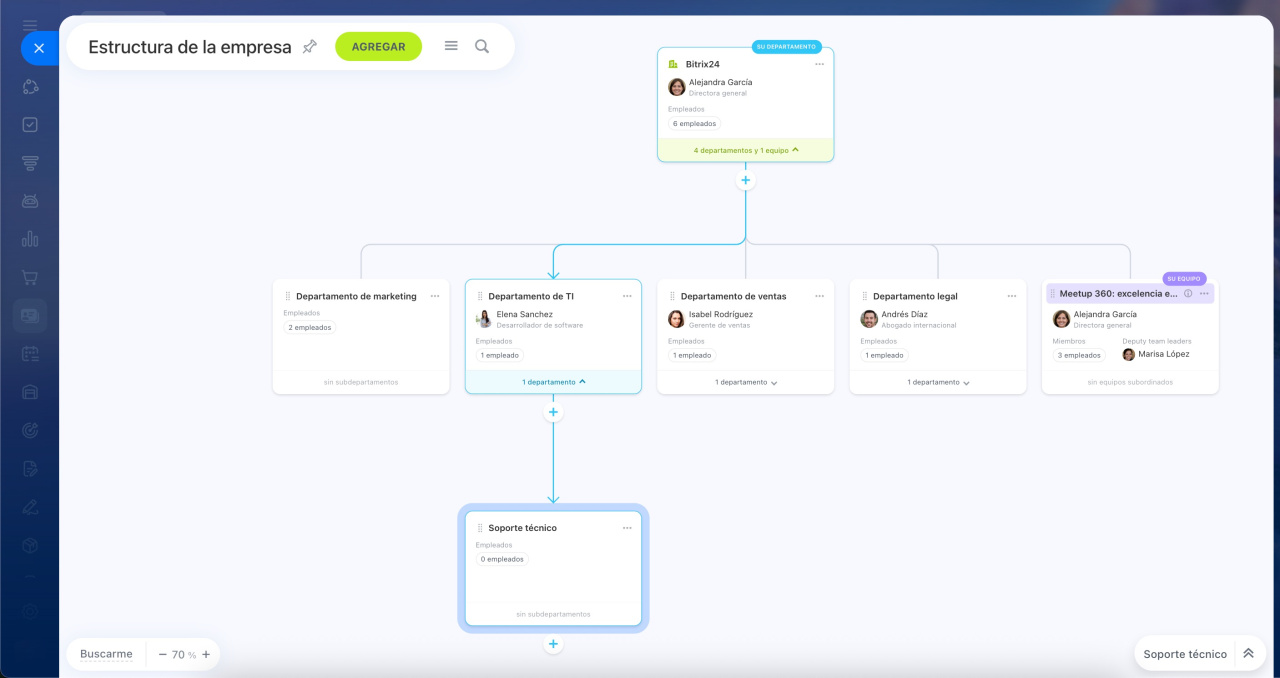The width and height of the screenshot is (1280, 678).
Task: Click the Isabel Rodríguez name
Action: [721, 314]
